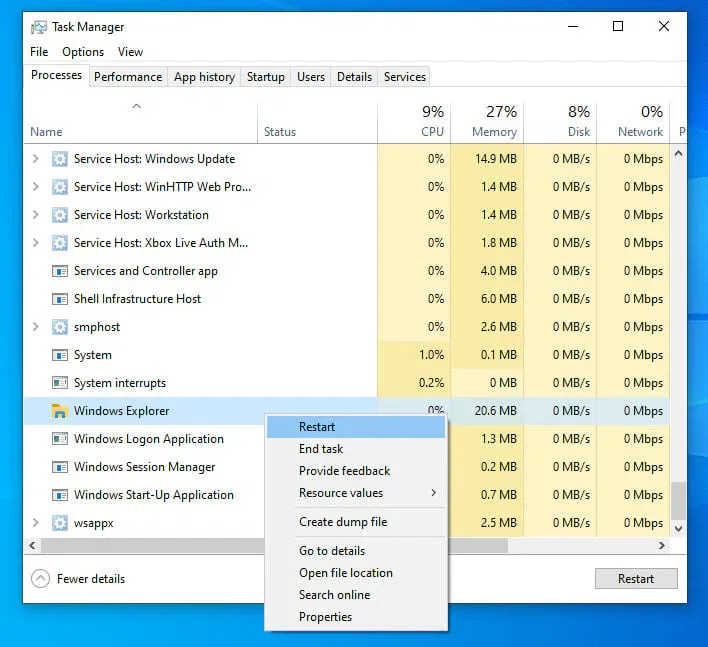Click the Task Manager title bar icon
Image resolution: width=708 pixels, height=647 pixels.
point(39,27)
